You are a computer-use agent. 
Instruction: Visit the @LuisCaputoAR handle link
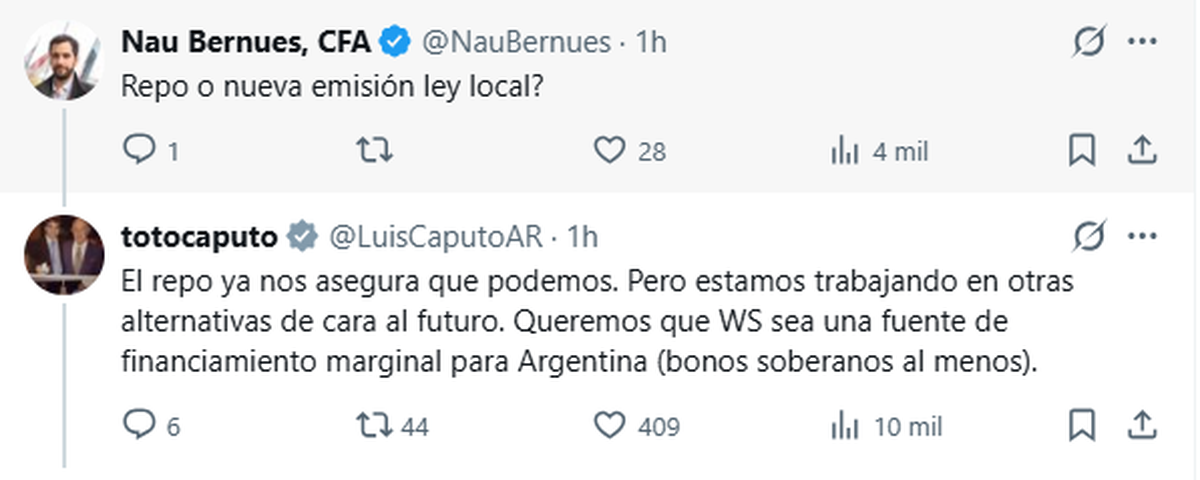(435, 237)
